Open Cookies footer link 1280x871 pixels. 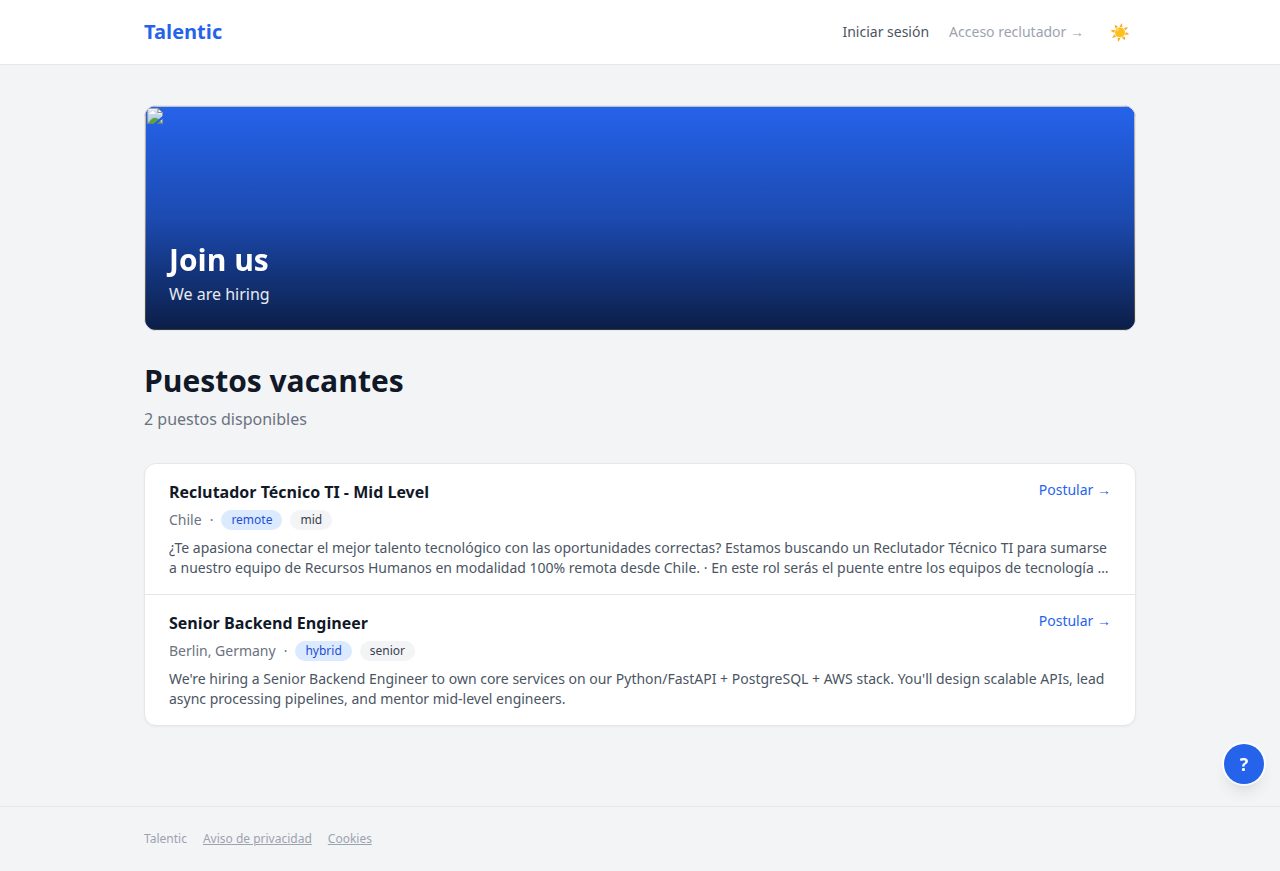pos(350,839)
